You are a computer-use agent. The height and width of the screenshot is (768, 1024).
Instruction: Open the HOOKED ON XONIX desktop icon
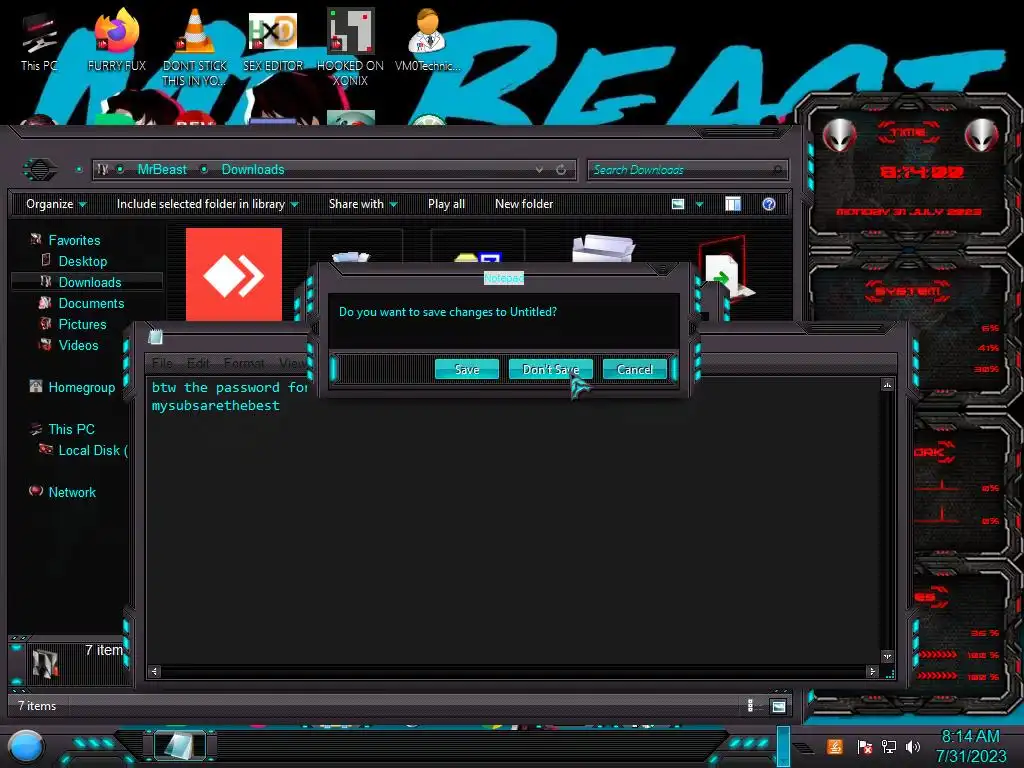click(x=350, y=47)
